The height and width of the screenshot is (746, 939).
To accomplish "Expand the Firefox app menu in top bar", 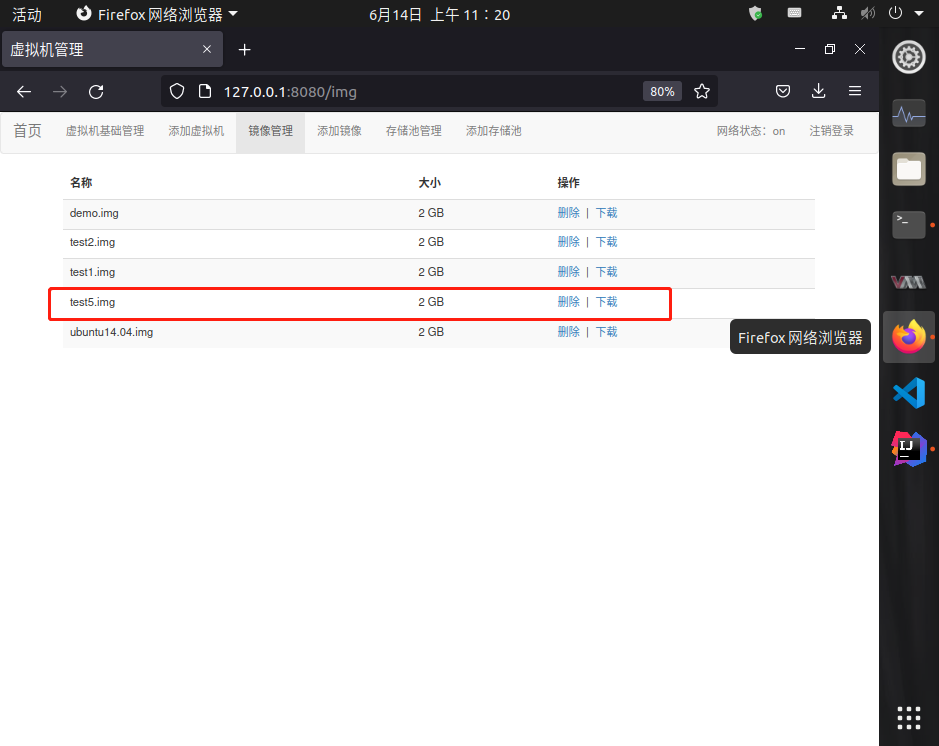I will pos(157,14).
